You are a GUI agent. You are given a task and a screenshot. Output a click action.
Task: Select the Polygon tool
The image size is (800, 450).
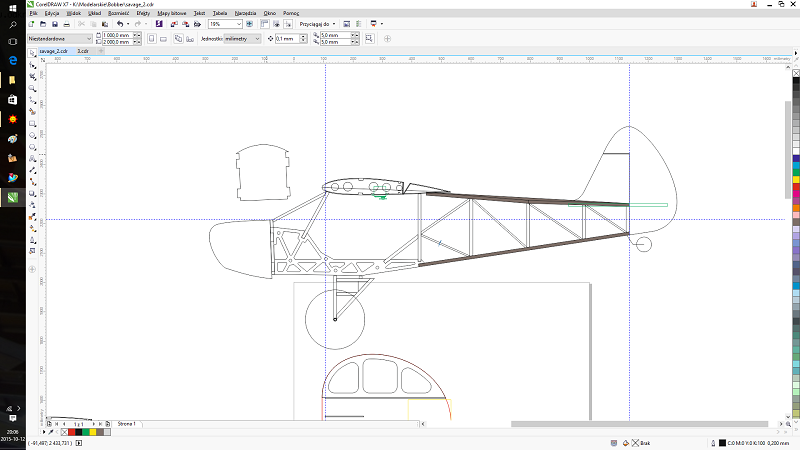(x=32, y=147)
